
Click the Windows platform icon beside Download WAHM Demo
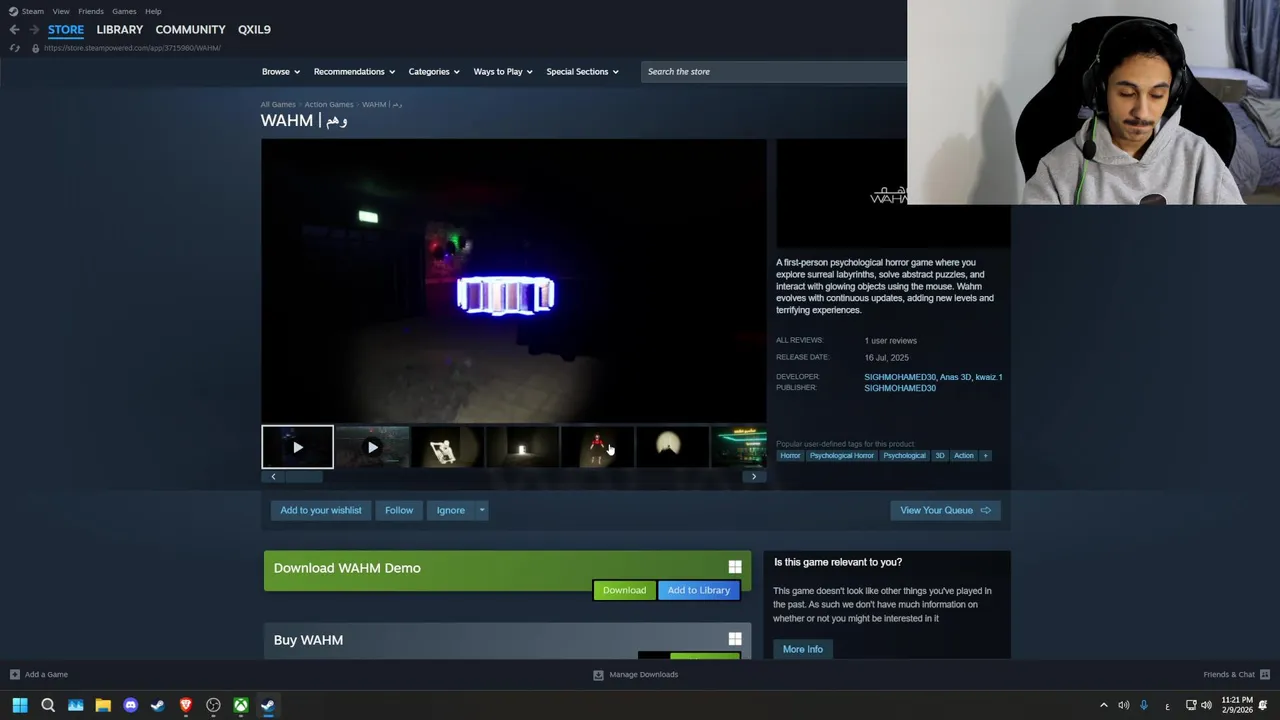pyautogui.click(x=735, y=567)
